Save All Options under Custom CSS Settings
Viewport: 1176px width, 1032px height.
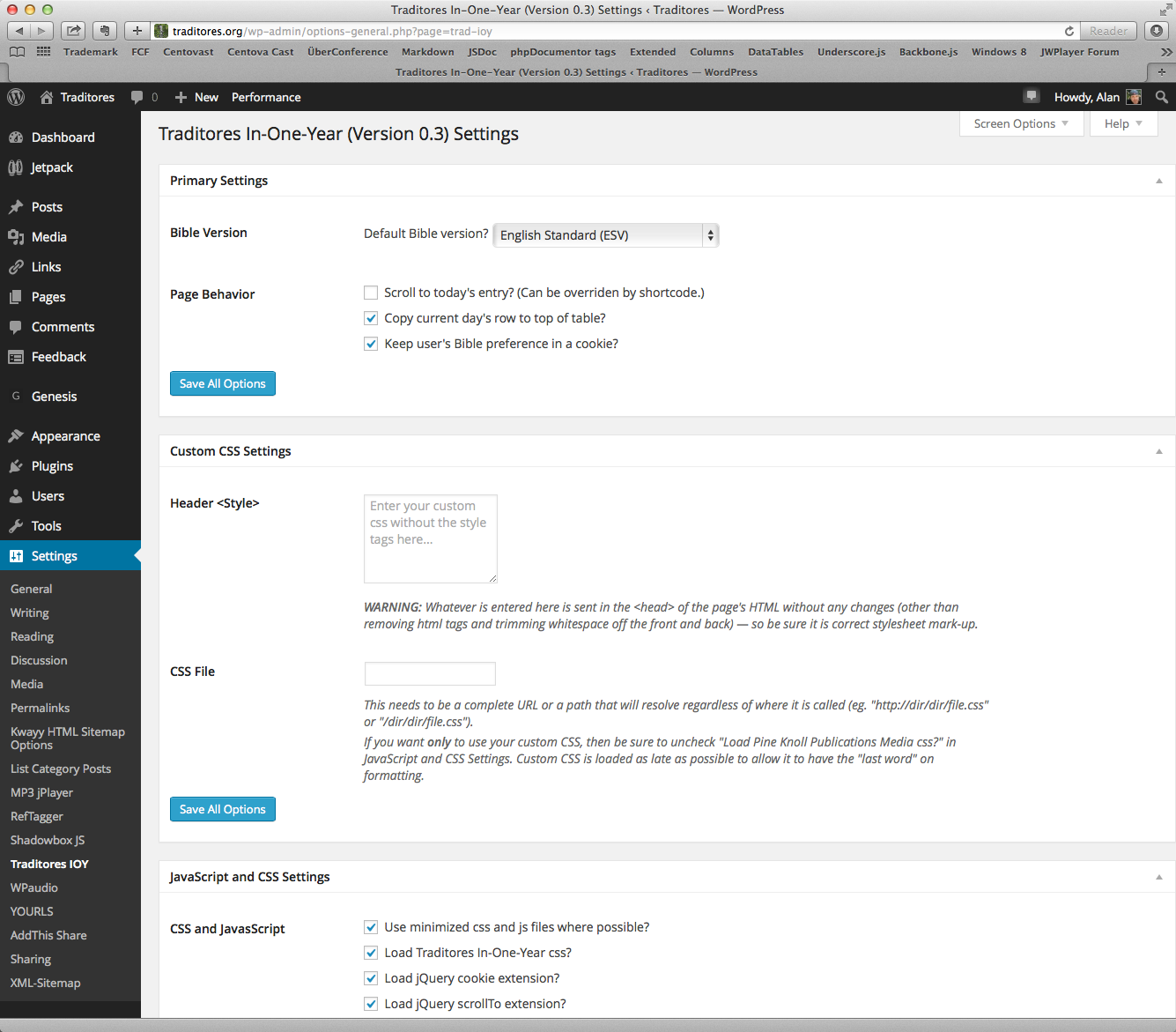pos(223,809)
